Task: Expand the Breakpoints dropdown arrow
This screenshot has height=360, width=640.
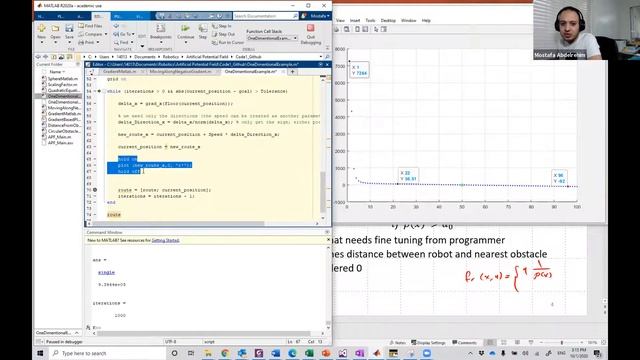Action: [161, 42]
